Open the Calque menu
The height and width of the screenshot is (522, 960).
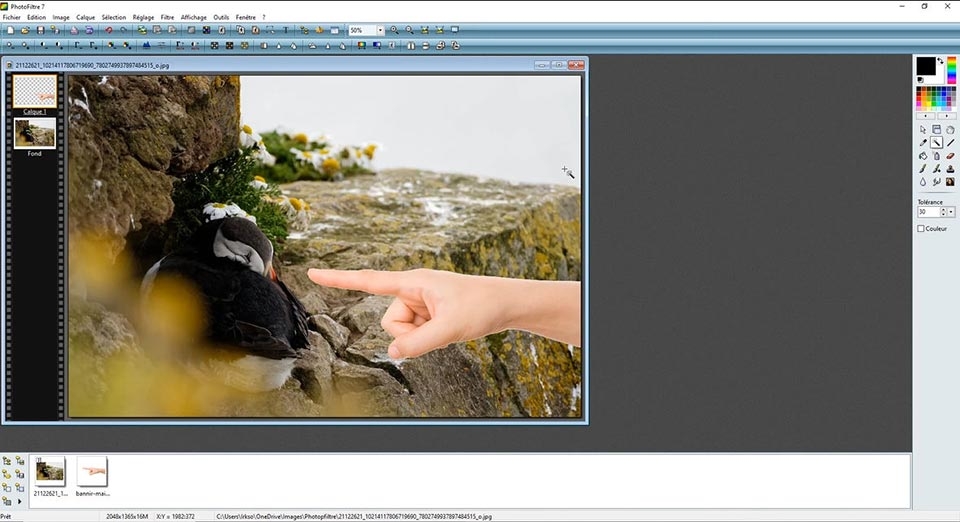pyautogui.click(x=85, y=17)
